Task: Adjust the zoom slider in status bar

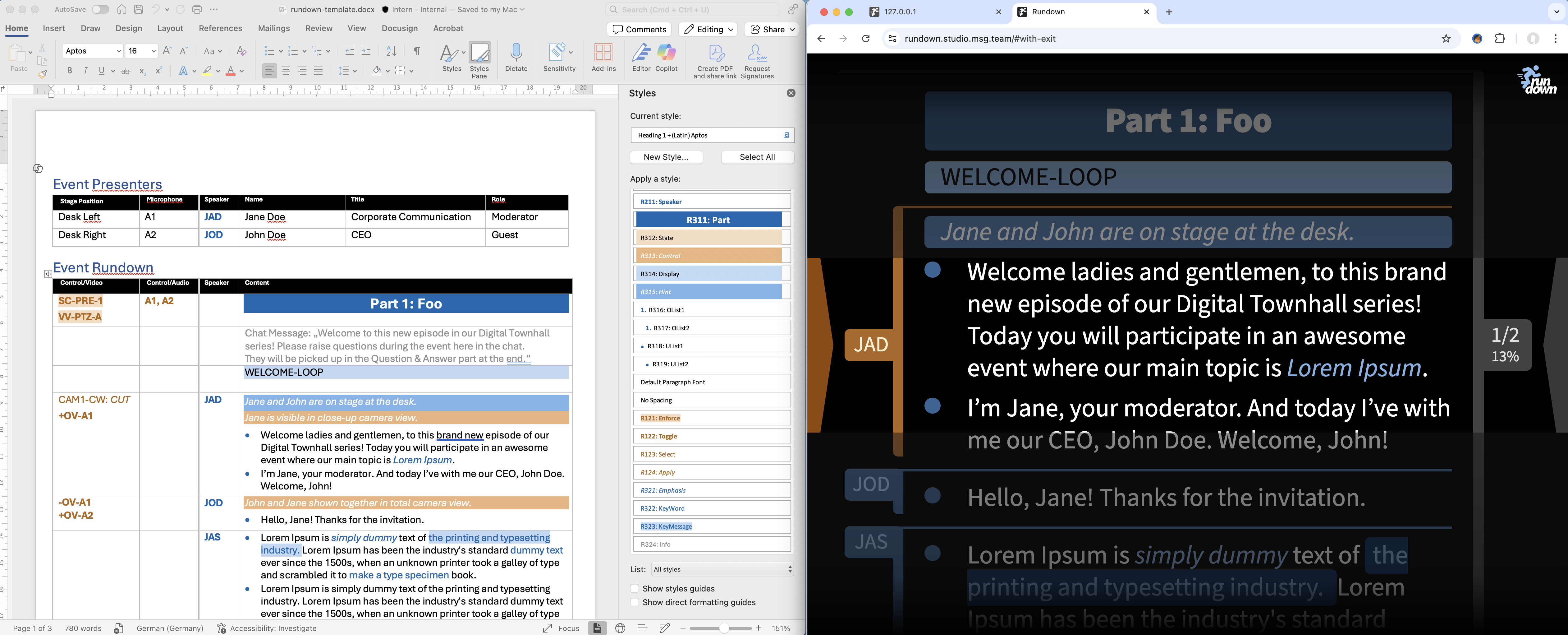Action: (x=724, y=628)
